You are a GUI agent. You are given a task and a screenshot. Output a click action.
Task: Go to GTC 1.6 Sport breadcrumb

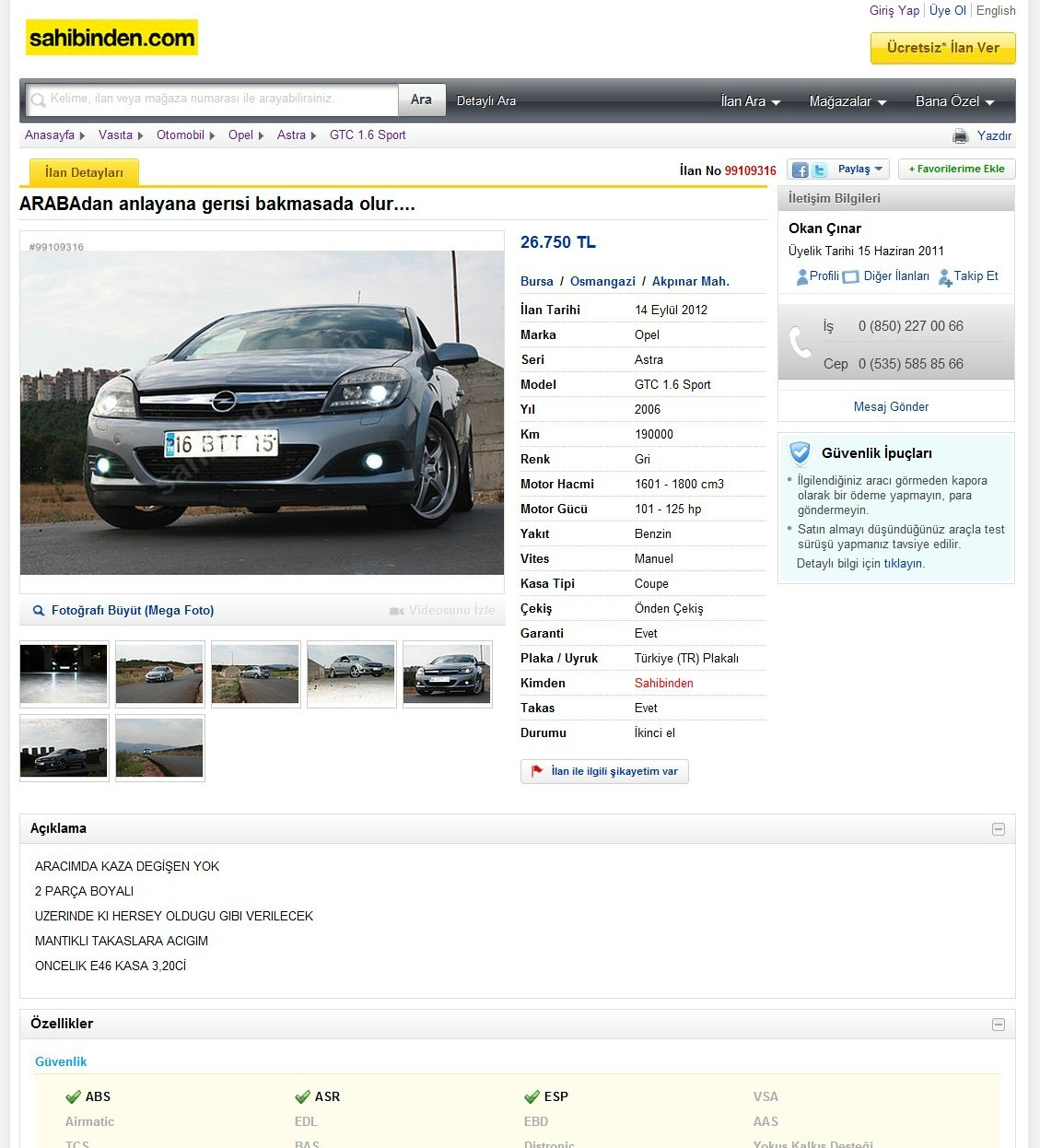tap(368, 135)
